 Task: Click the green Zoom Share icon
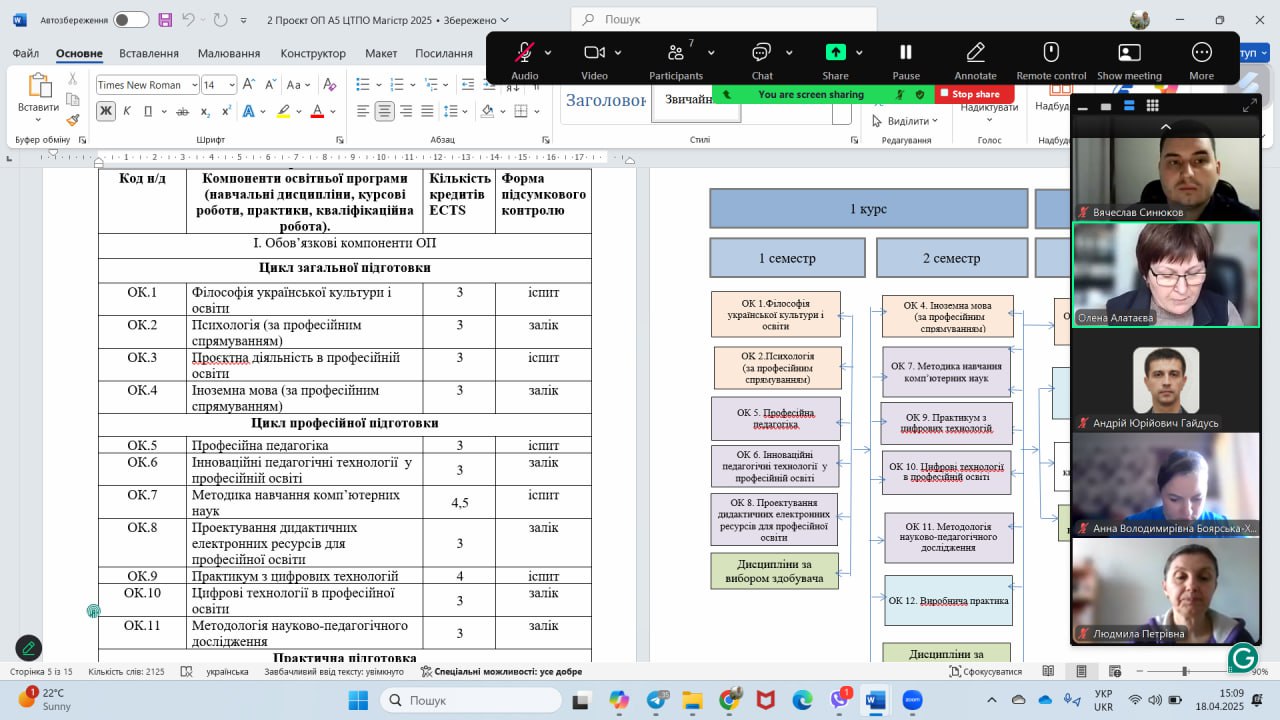pos(835,52)
